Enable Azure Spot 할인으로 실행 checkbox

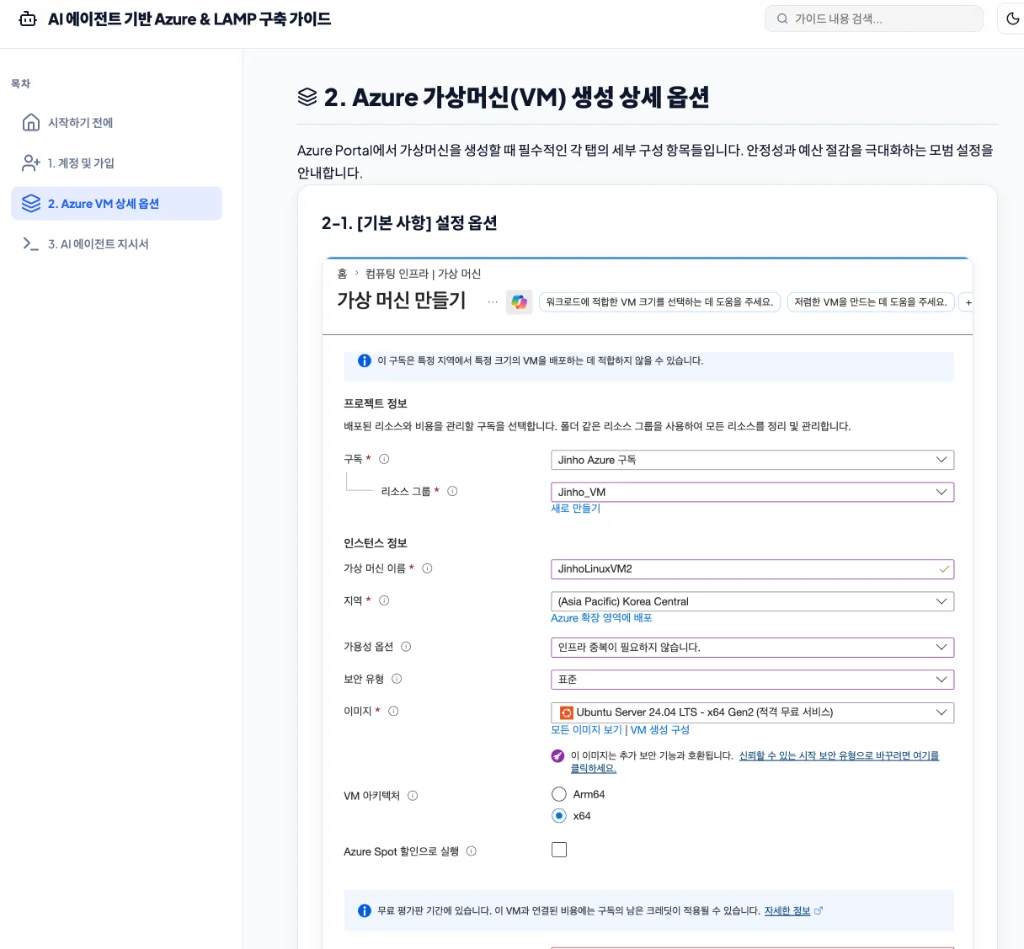pyautogui.click(x=559, y=850)
